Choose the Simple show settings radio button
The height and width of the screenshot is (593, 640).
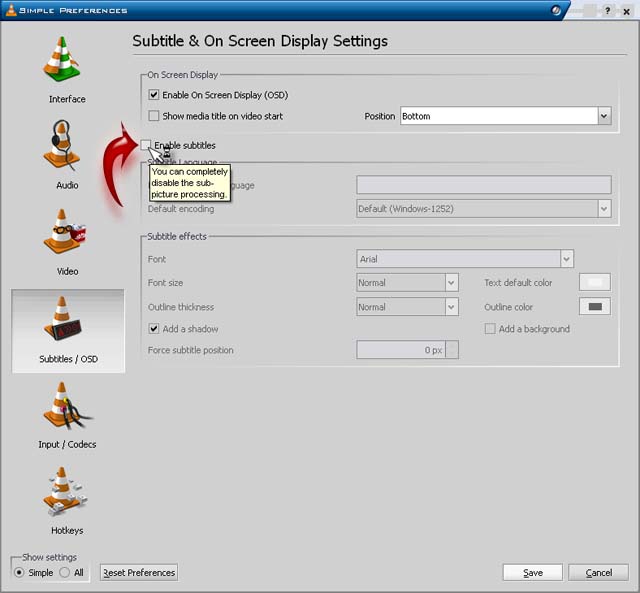[20, 572]
